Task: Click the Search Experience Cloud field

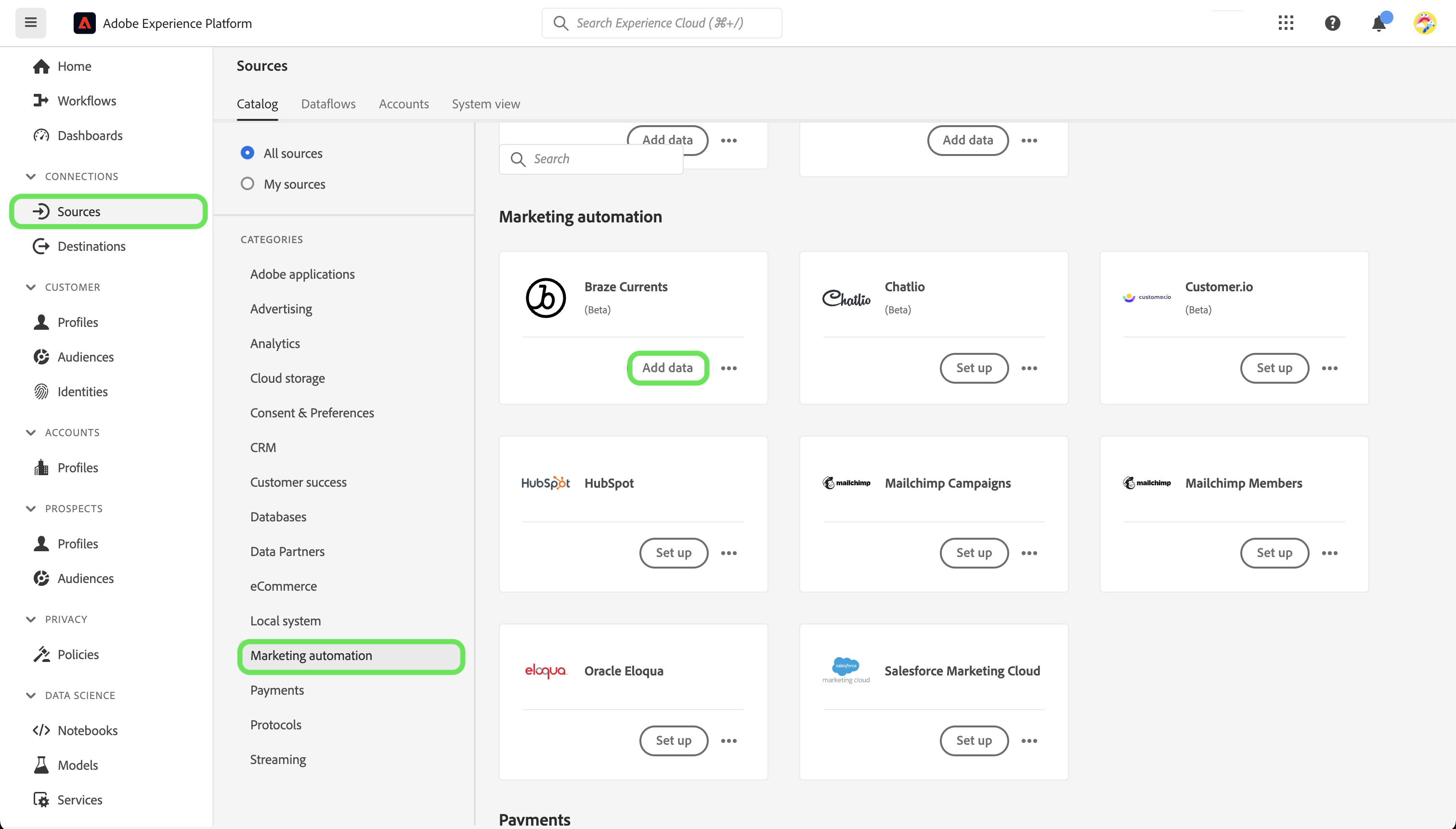Action: point(662,23)
